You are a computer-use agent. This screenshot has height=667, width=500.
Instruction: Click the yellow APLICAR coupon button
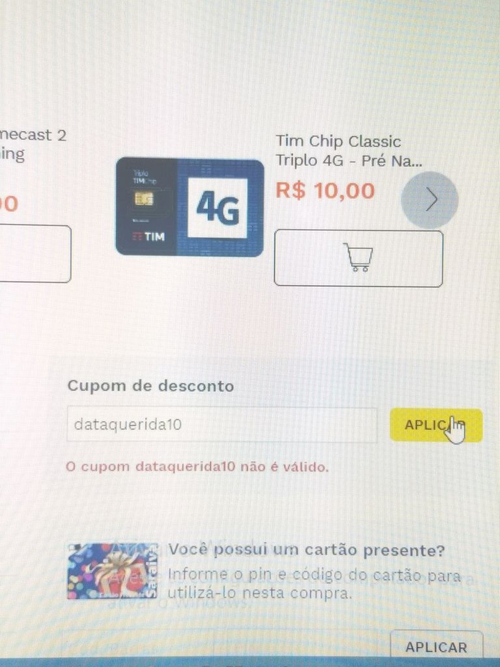436,425
